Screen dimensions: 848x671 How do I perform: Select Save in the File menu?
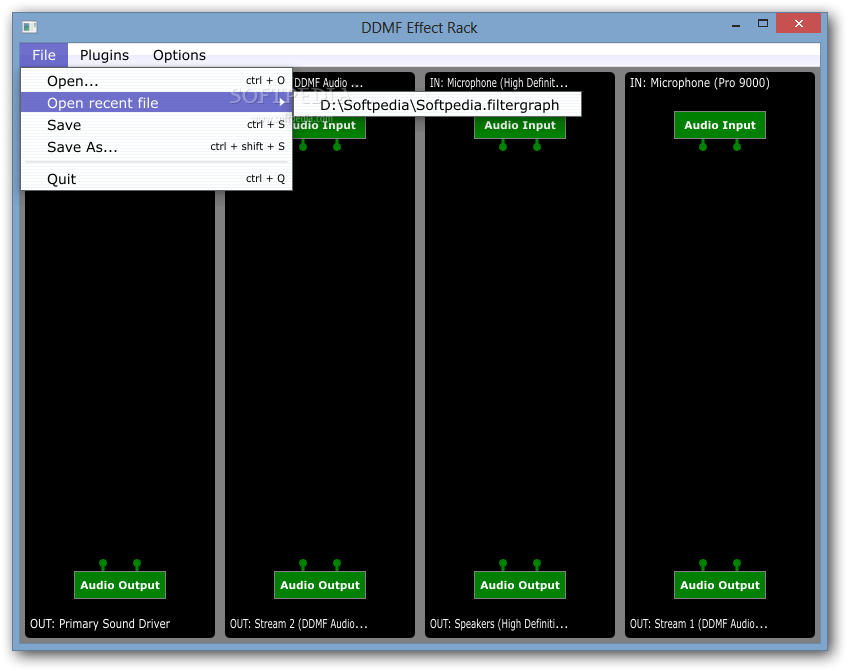156,125
